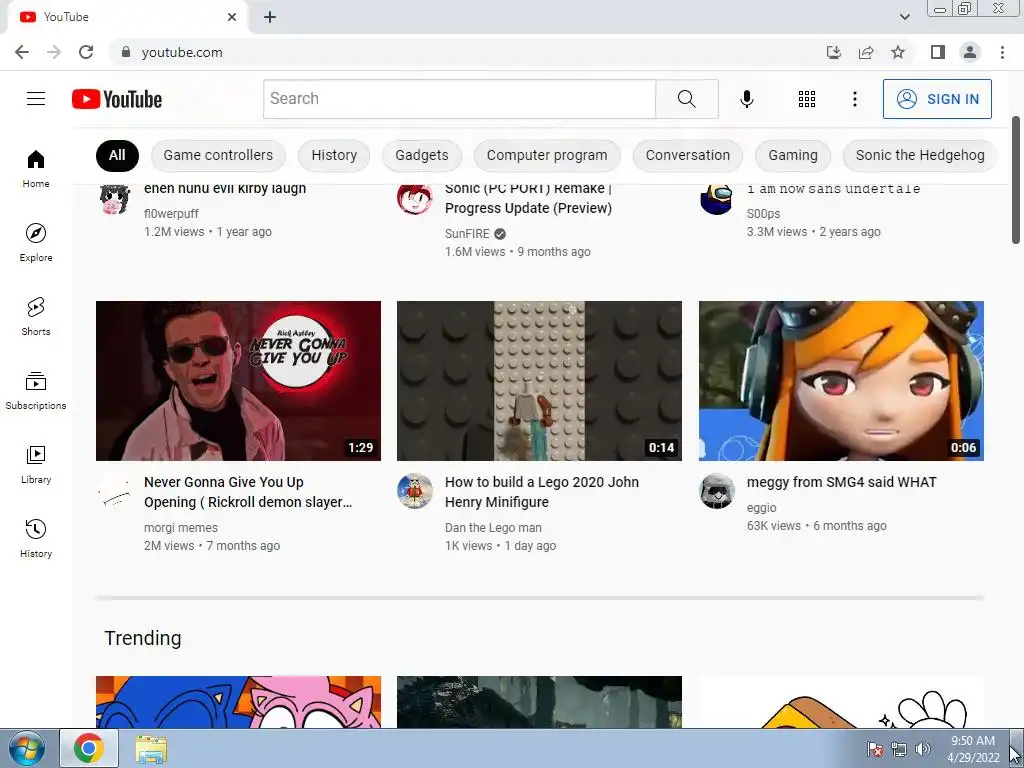Click the taskbar clock 9:50 AM
The width and height of the screenshot is (1024, 768).
point(973,749)
